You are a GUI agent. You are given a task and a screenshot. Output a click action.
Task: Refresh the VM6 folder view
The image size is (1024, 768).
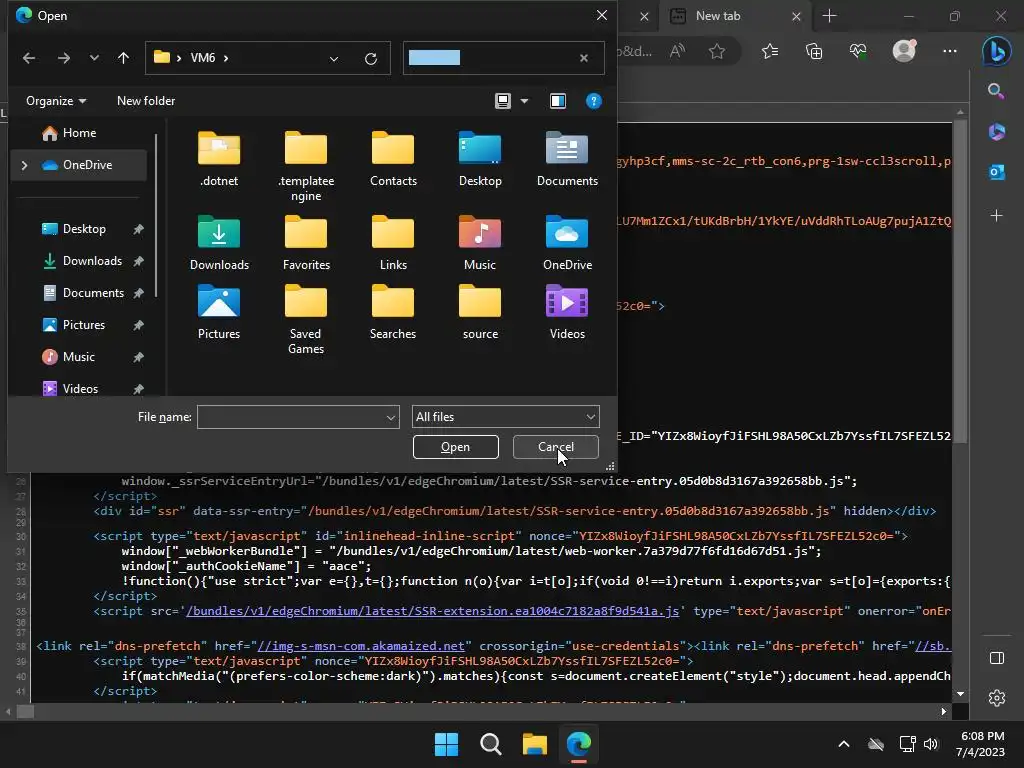coord(370,59)
